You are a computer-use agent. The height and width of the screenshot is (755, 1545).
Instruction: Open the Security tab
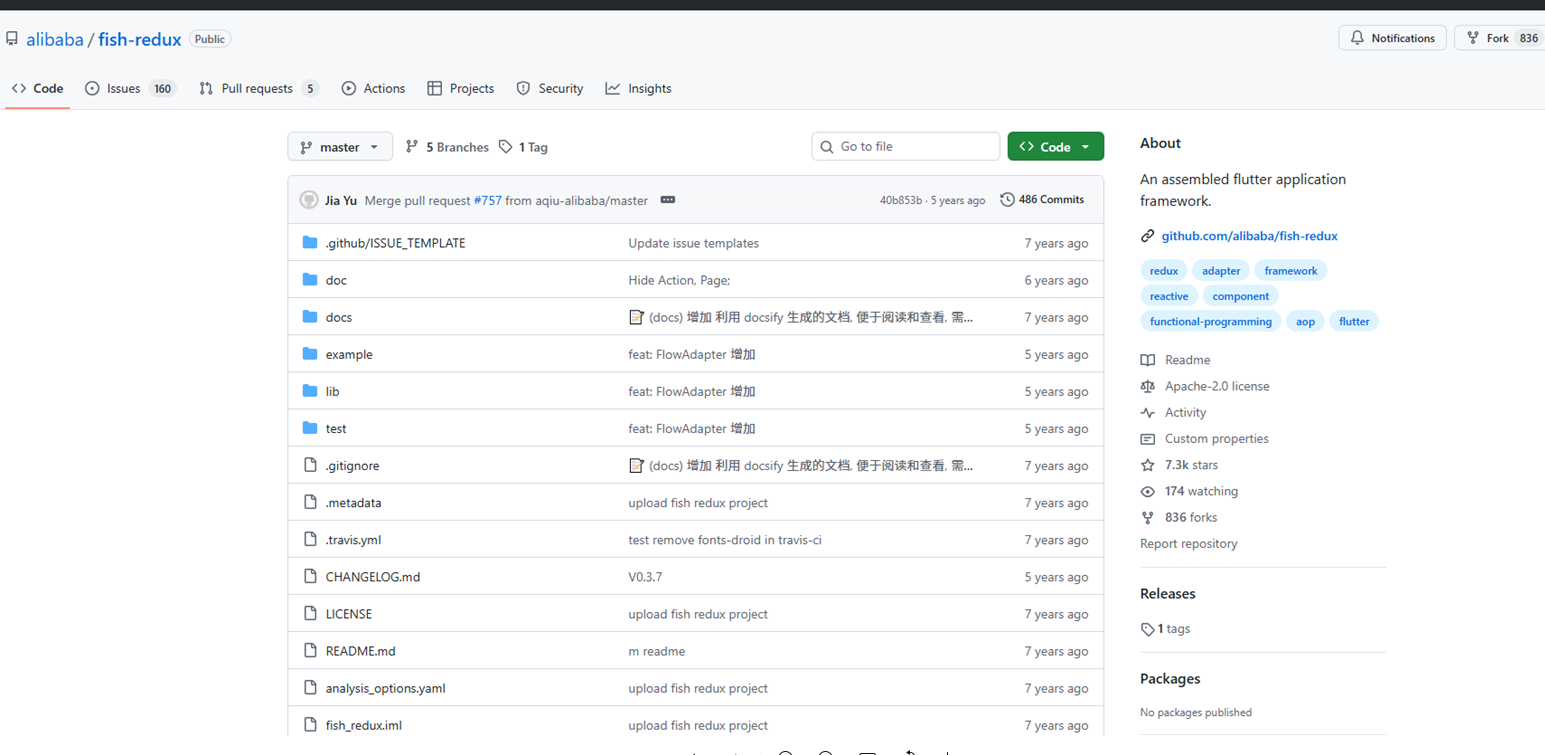pyautogui.click(x=550, y=88)
